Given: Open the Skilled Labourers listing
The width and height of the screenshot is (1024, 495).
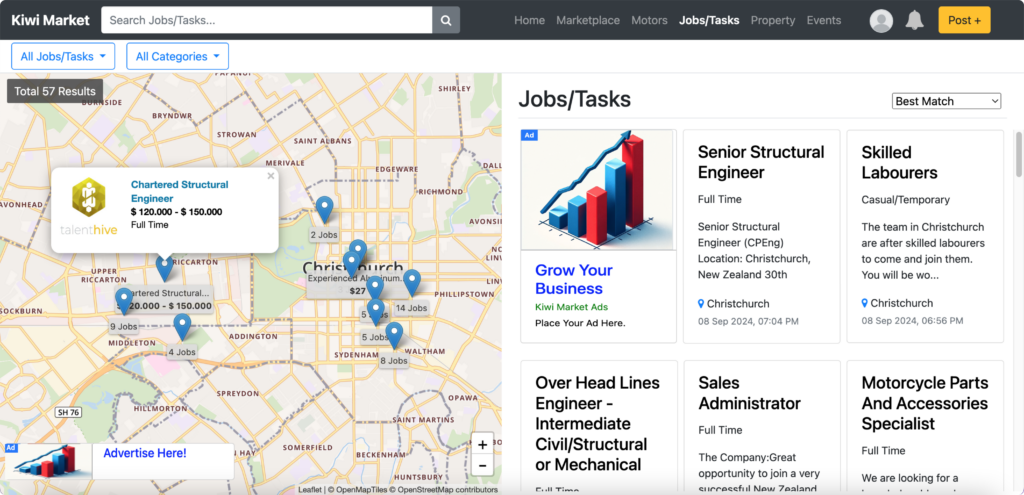Looking at the screenshot, I should click(899, 162).
